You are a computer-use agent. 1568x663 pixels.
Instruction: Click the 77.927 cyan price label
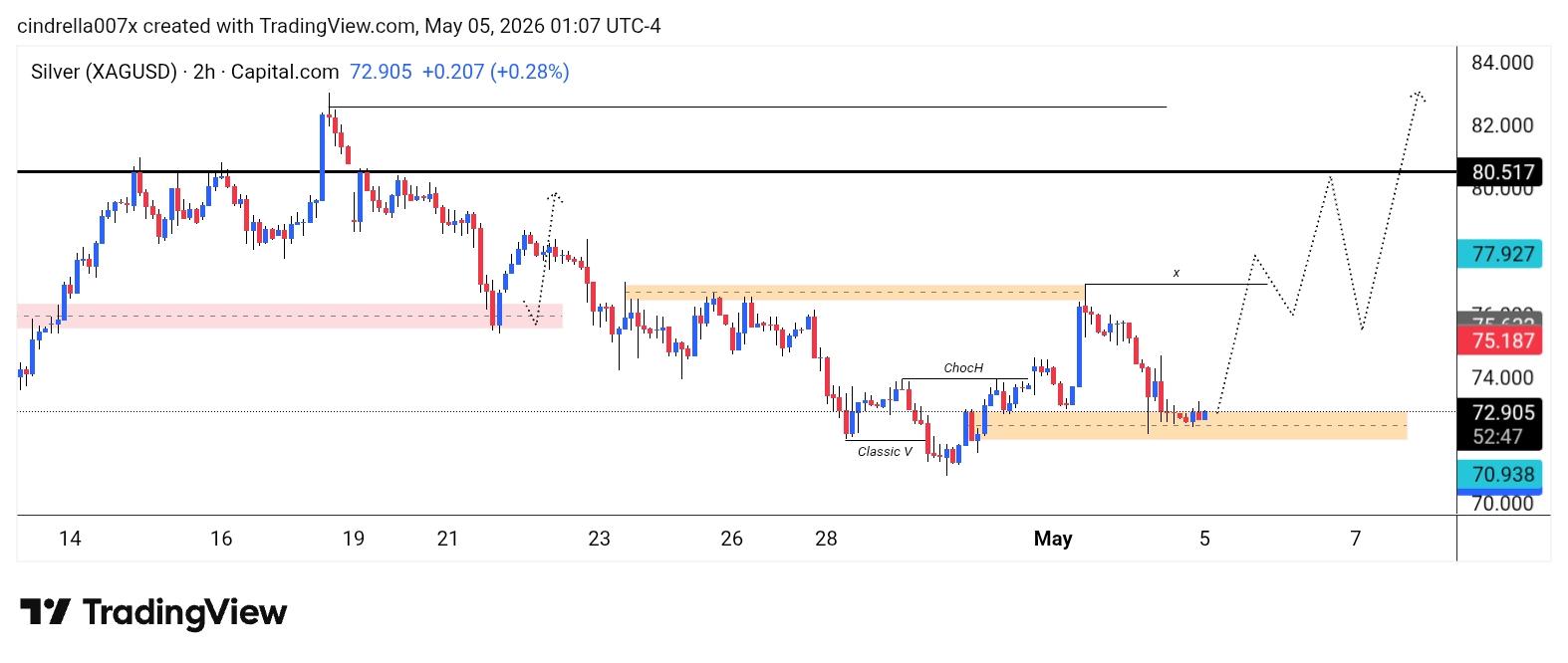[1499, 254]
